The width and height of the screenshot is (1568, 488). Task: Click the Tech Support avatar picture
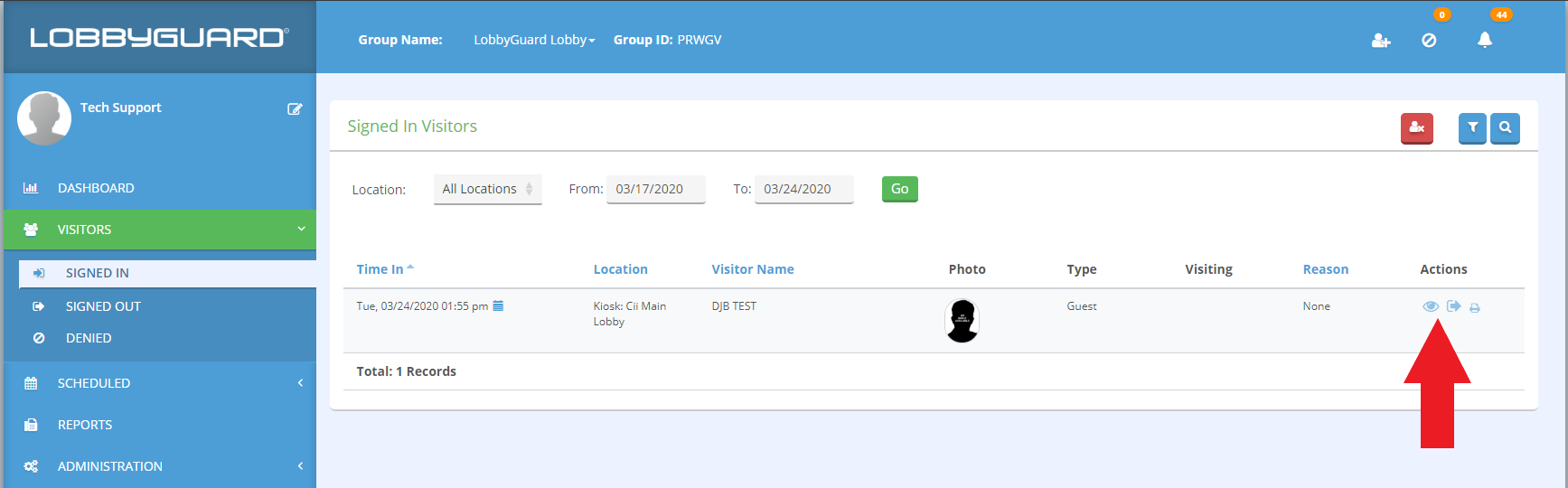point(44,118)
